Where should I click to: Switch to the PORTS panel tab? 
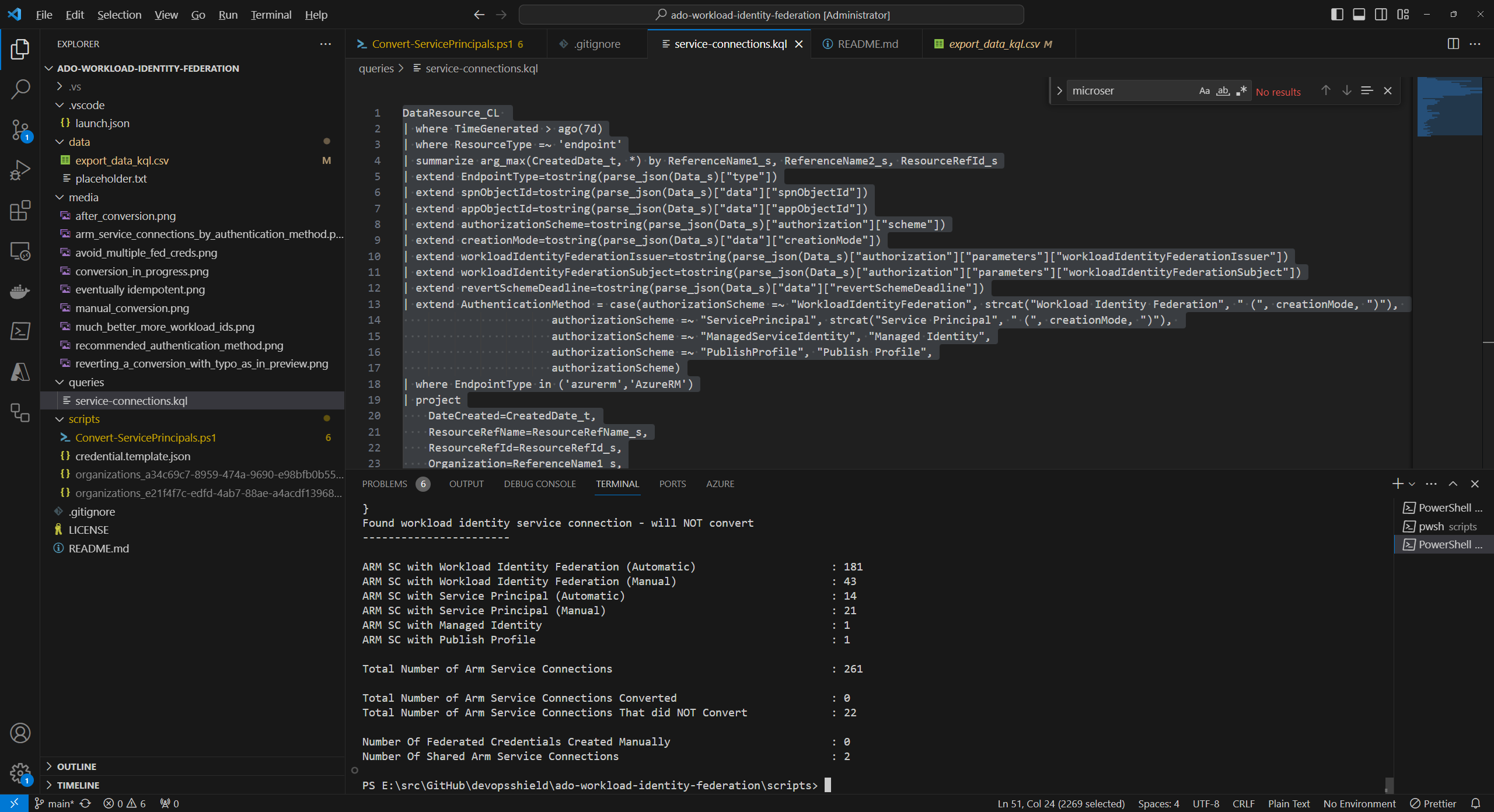point(672,484)
